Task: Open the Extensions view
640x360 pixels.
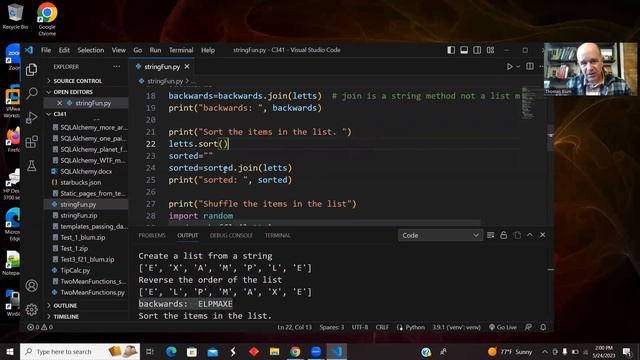Action: (31, 142)
